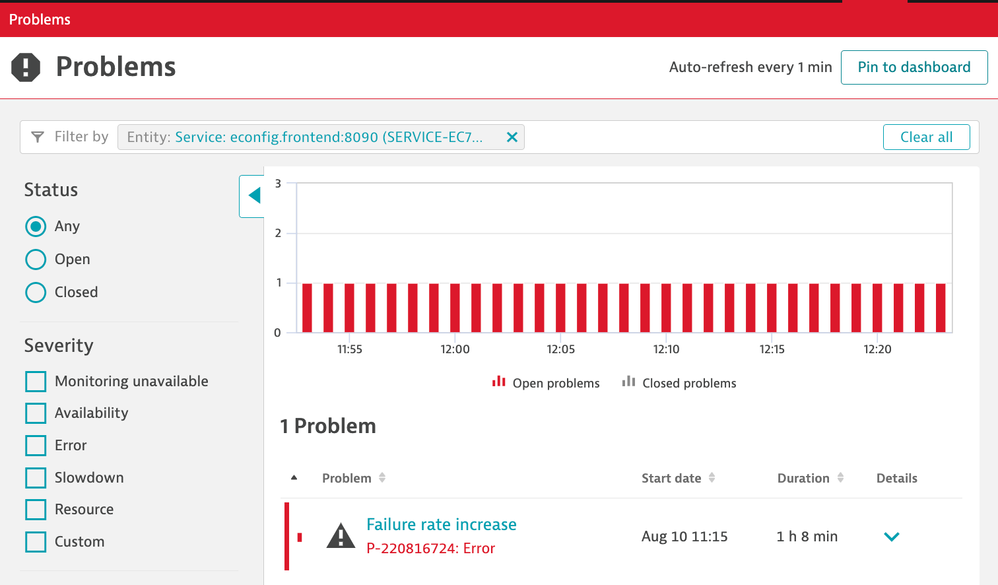The height and width of the screenshot is (585, 998).
Task: Click the filter funnel icon
Action: [x=38, y=137]
